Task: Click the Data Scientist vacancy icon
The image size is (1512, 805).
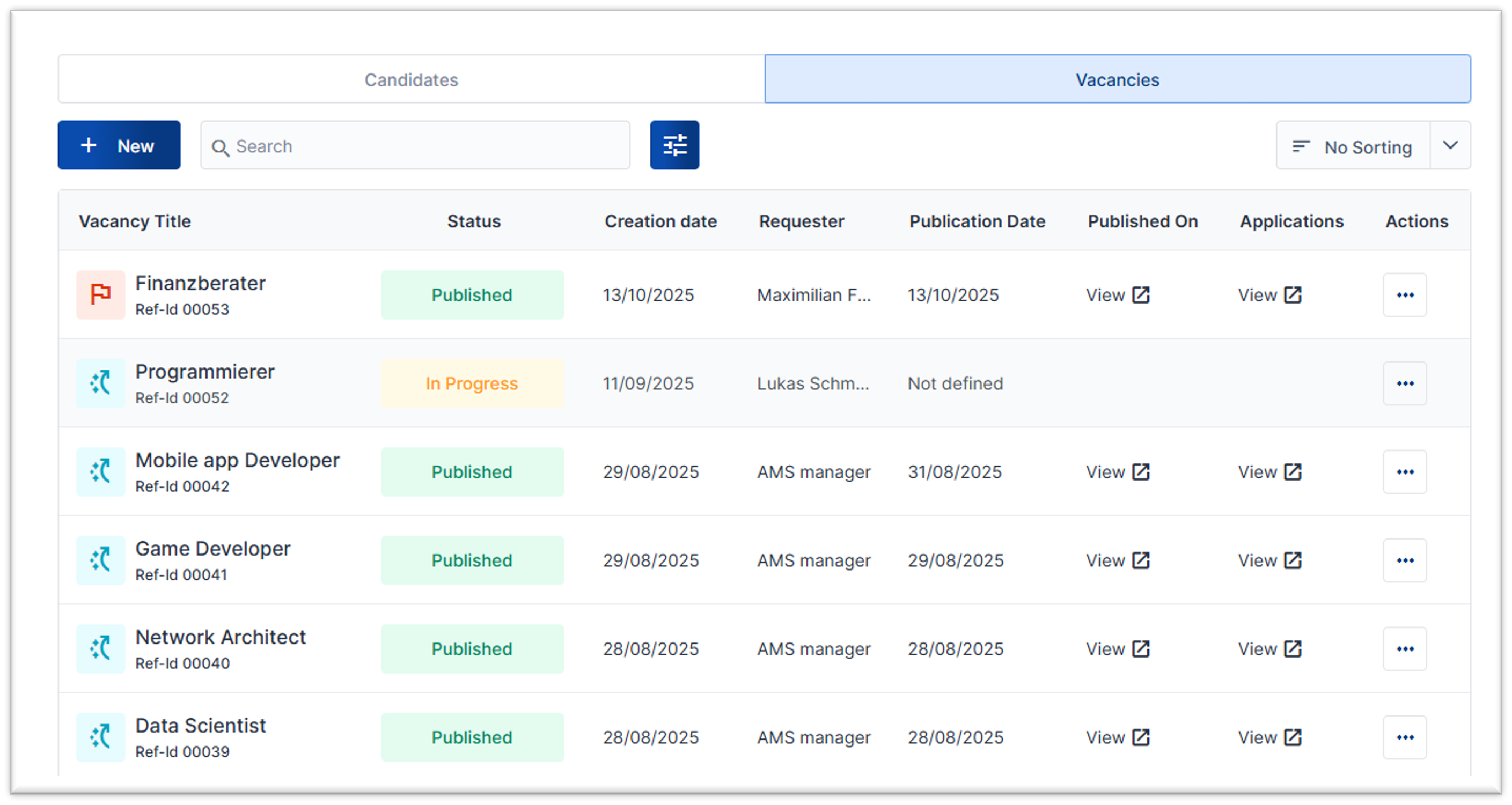Action: [x=100, y=737]
